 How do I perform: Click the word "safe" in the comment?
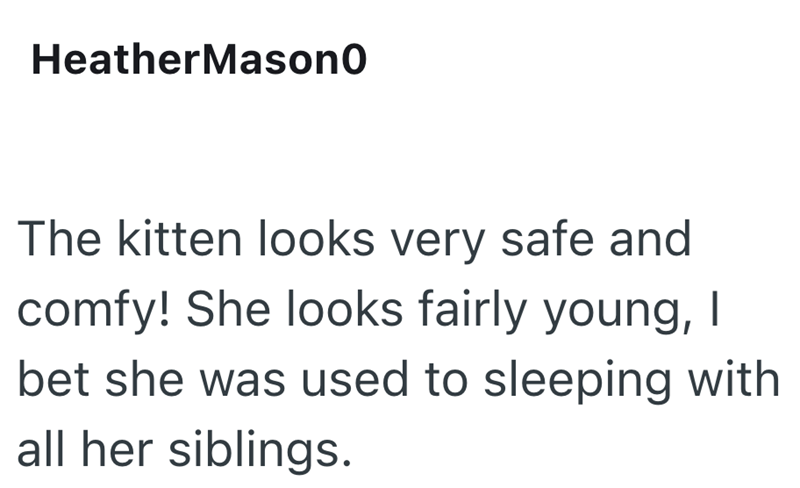[x=547, y=238]
